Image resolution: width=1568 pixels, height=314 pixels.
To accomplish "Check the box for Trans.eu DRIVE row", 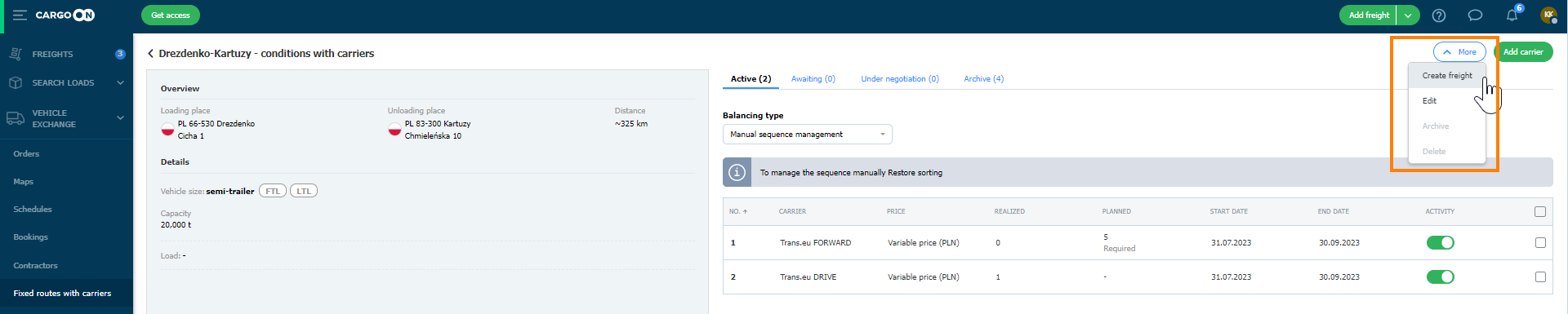I will (x=1540, y=276).
